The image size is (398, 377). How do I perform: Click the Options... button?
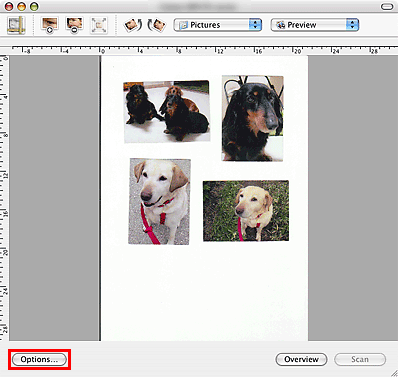39,359
